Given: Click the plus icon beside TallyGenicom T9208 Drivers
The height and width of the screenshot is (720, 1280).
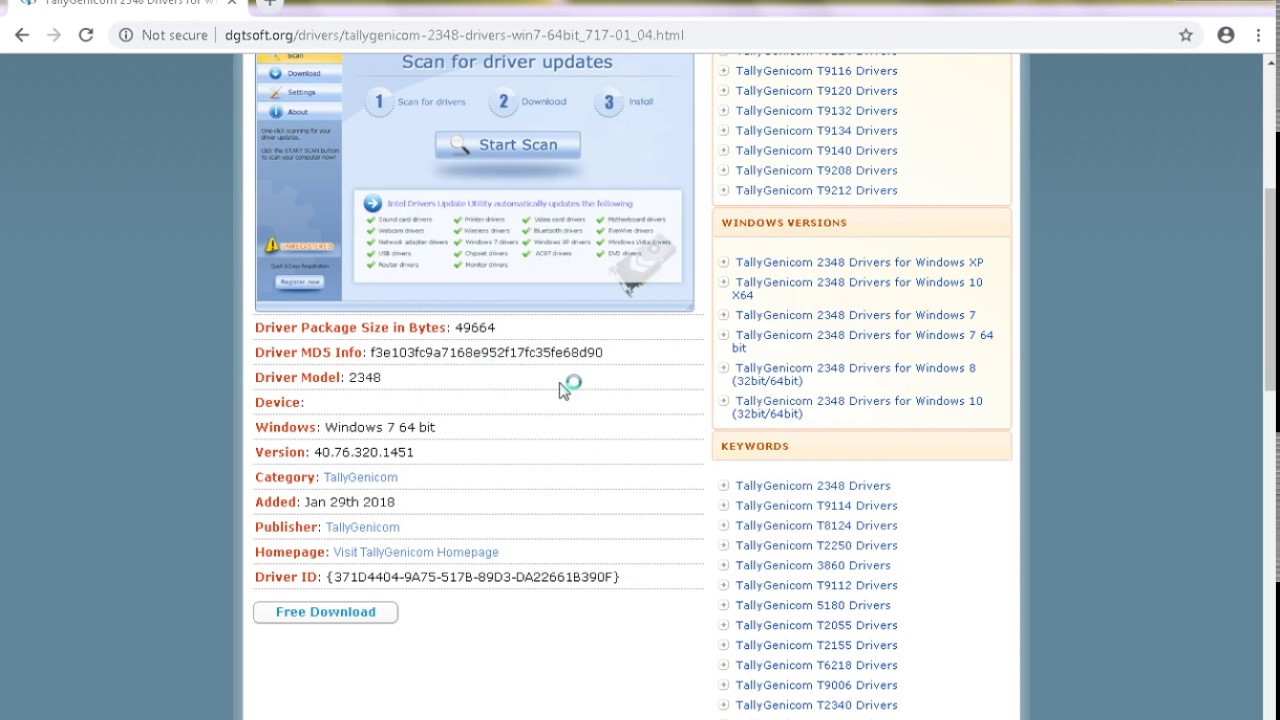Looking at the screenshot, I should point(724,171).
